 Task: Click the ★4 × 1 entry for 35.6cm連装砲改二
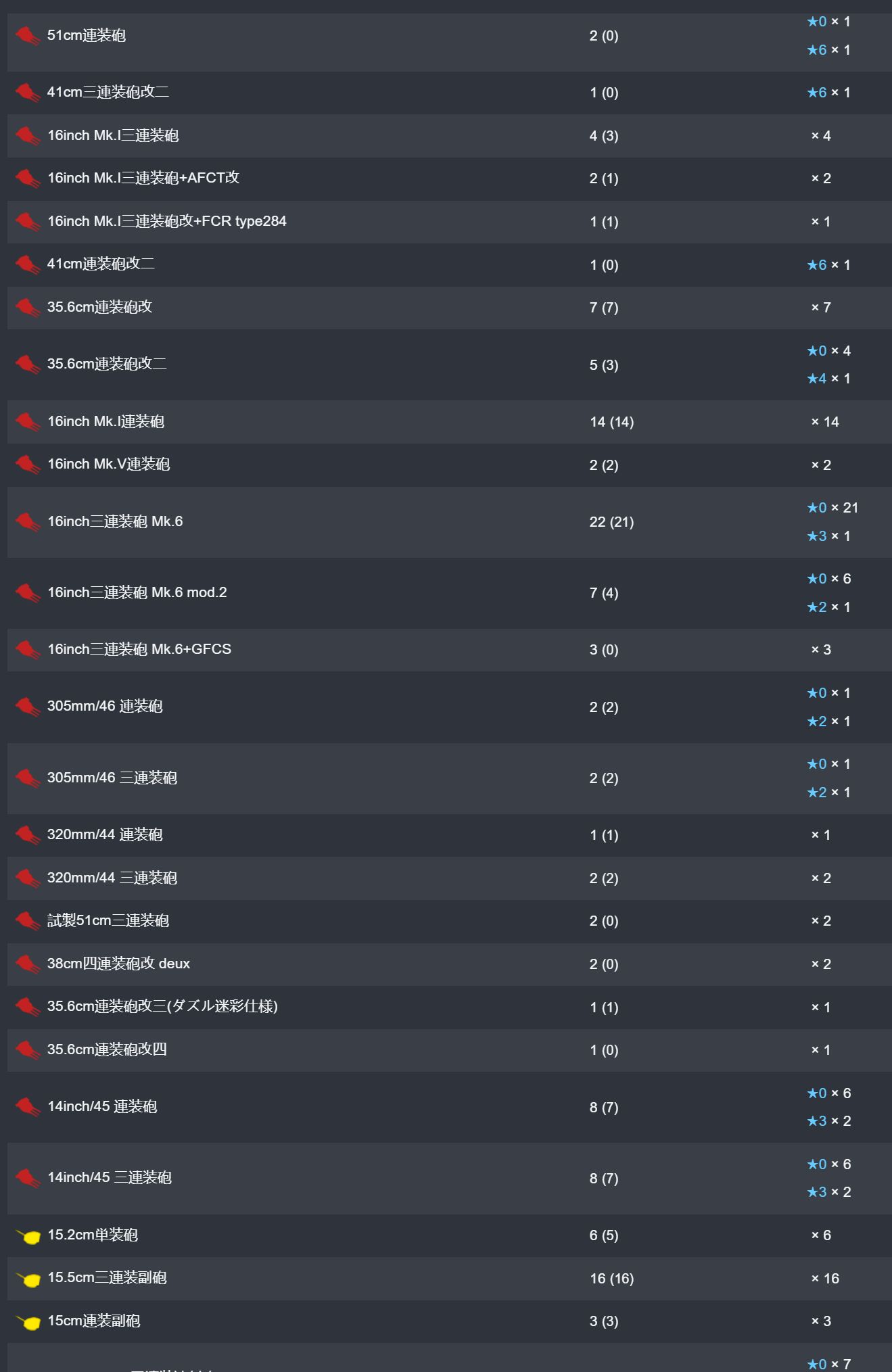click(828, 379)
